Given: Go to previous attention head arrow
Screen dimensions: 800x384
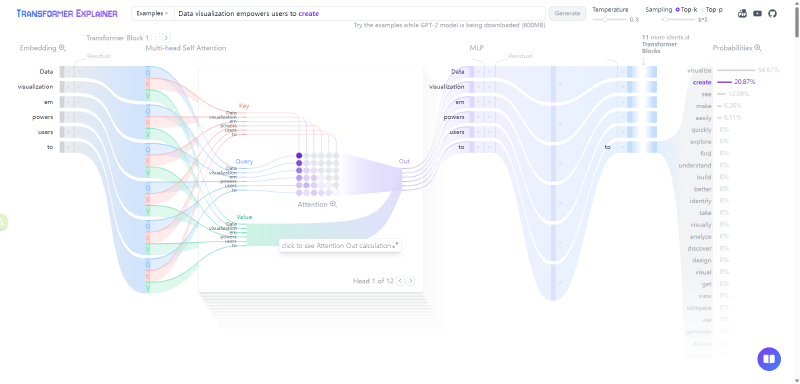Looking at the screenshot, I should (401, 281).
